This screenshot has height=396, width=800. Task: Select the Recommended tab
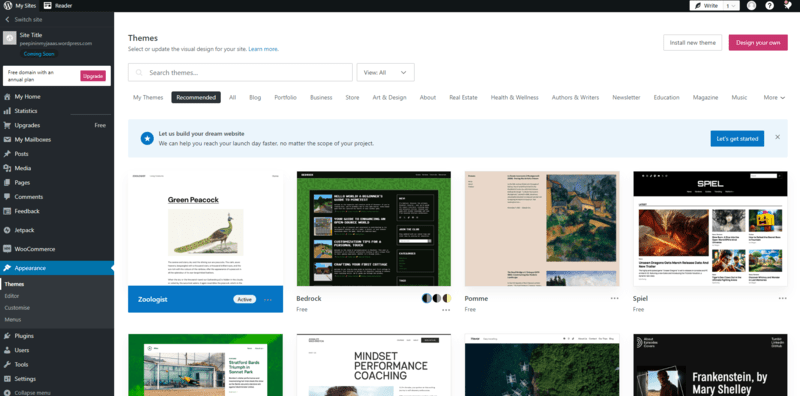196,97
